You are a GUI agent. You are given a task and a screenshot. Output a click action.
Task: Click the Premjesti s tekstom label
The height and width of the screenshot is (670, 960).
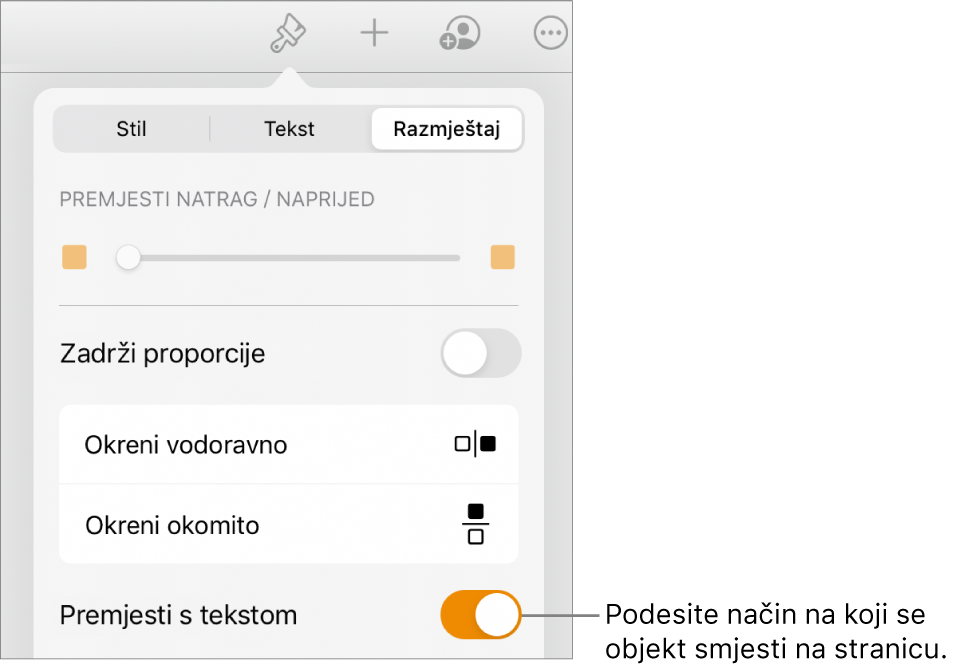tap(178, 615)
